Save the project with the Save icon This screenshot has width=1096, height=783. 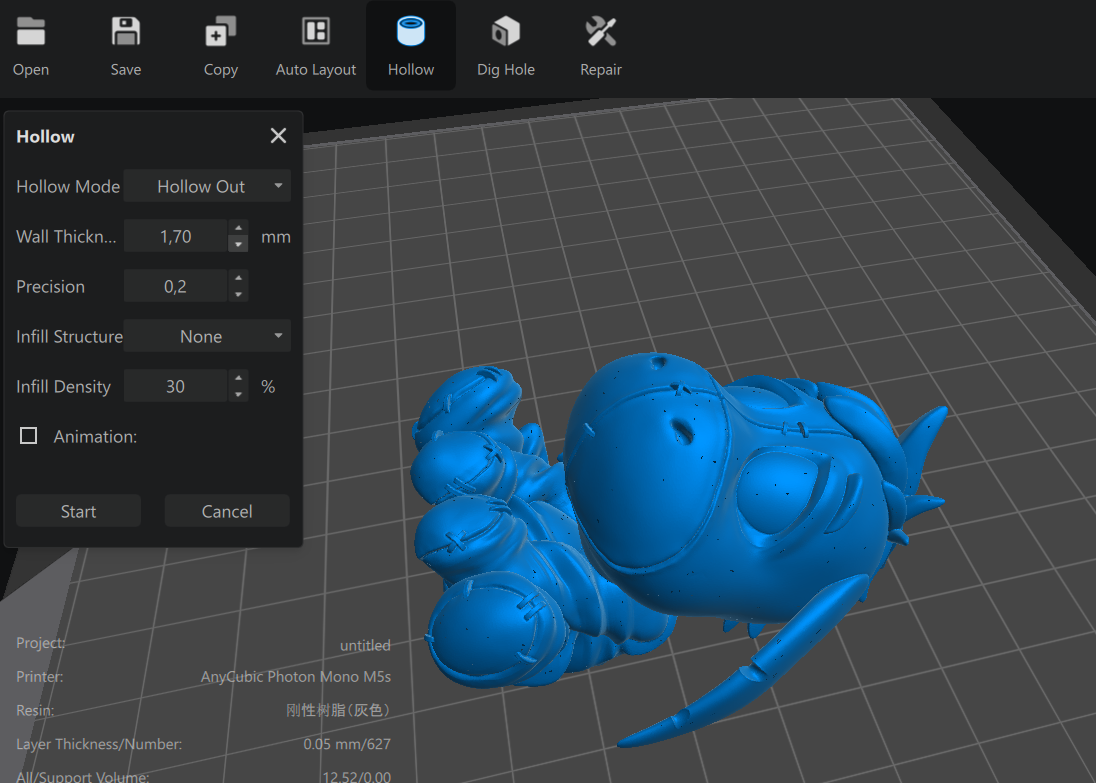126,31
